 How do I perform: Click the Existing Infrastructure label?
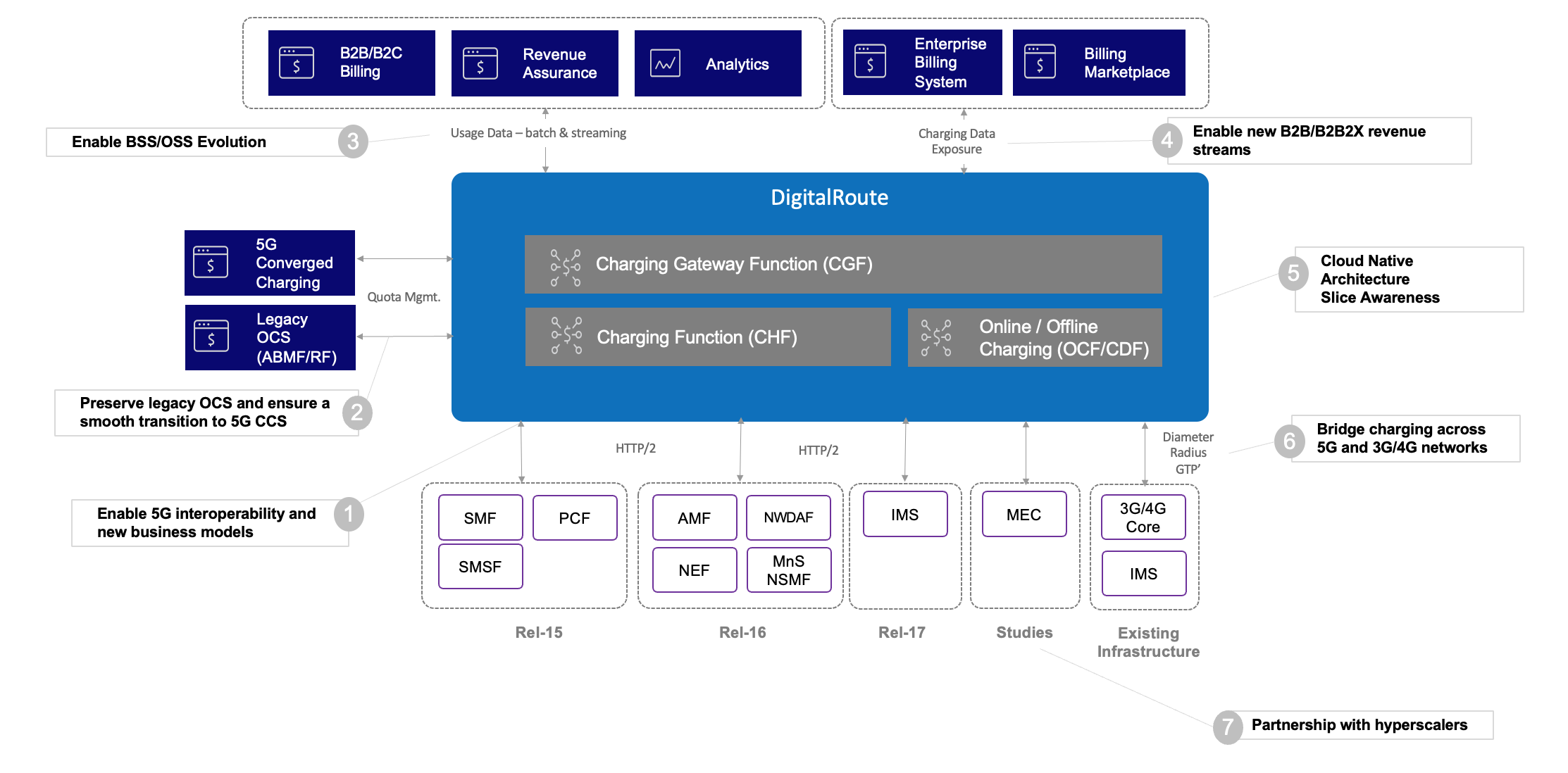point(1147,642)
